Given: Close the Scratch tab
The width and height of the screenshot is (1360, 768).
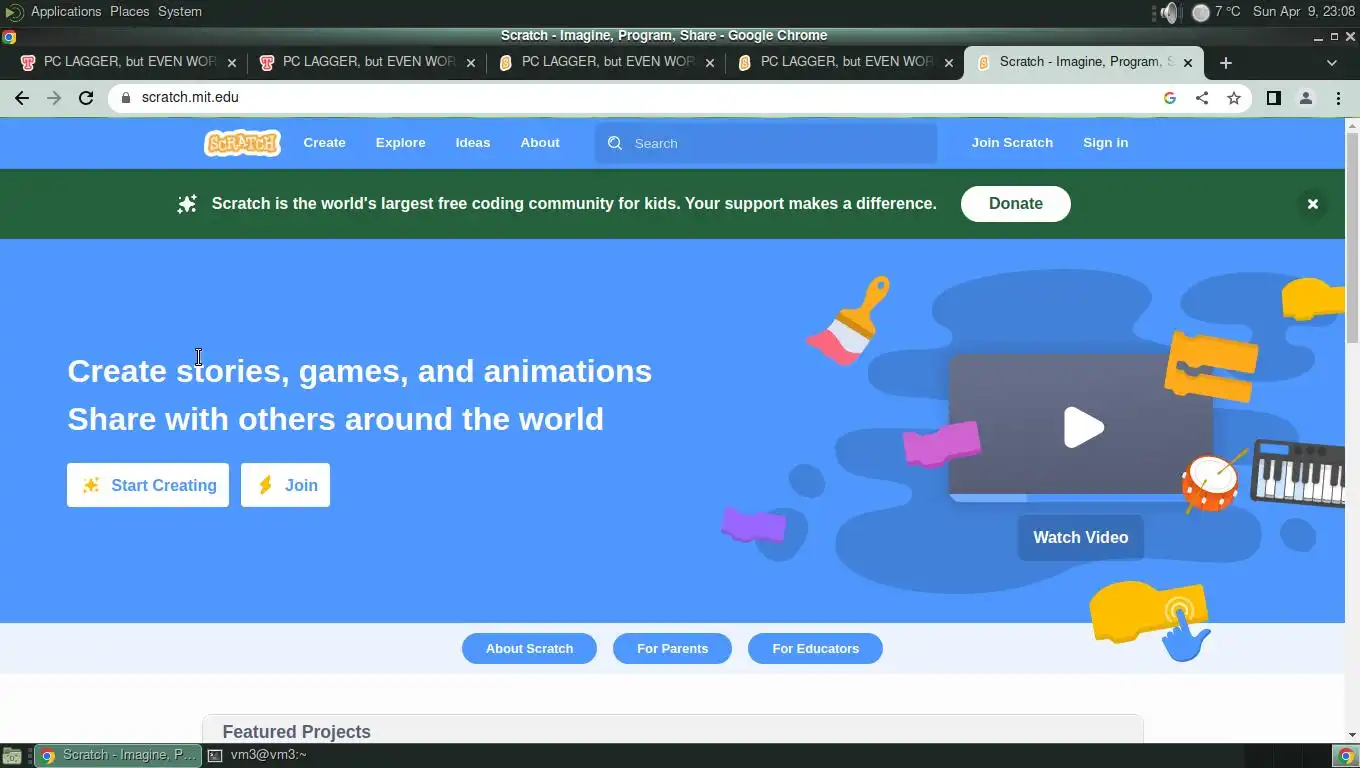Looking at the screenshot, I should pos(1188,62).
